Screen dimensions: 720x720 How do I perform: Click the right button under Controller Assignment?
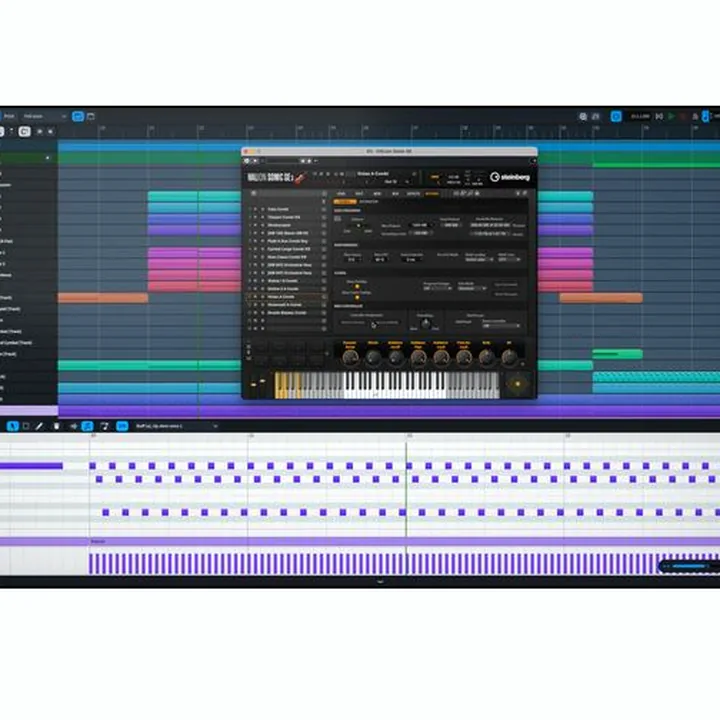[x=386, y=323]
